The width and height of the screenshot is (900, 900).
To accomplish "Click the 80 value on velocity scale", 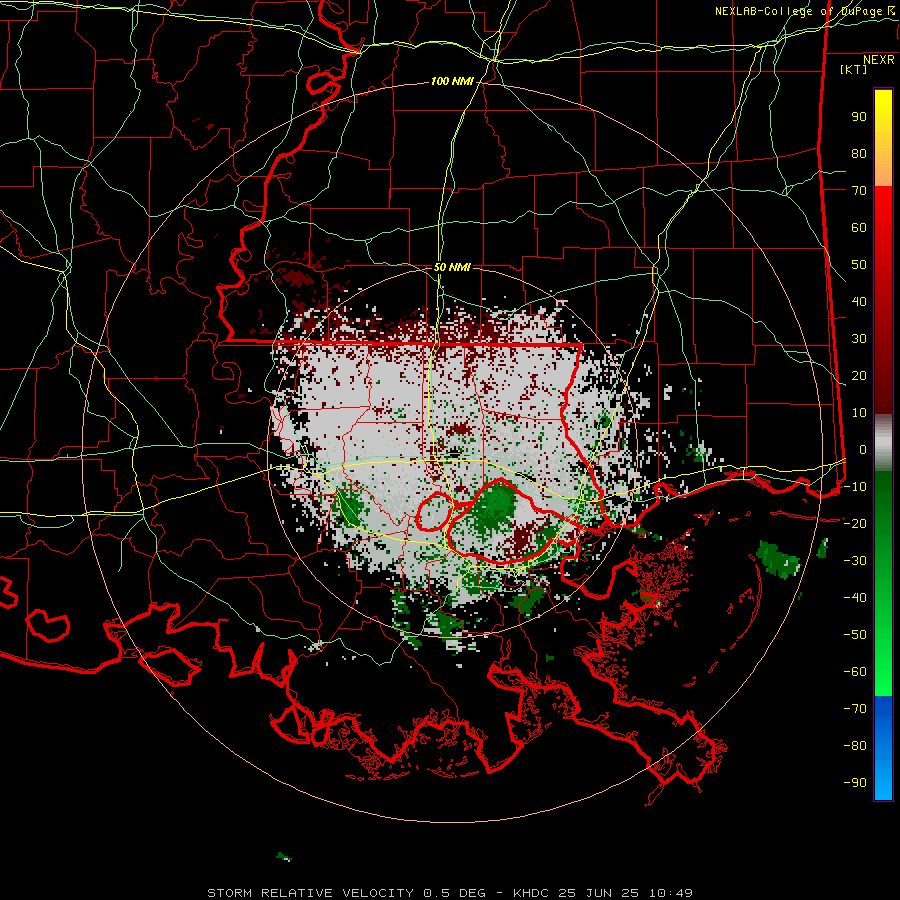I will pos(859,154).
